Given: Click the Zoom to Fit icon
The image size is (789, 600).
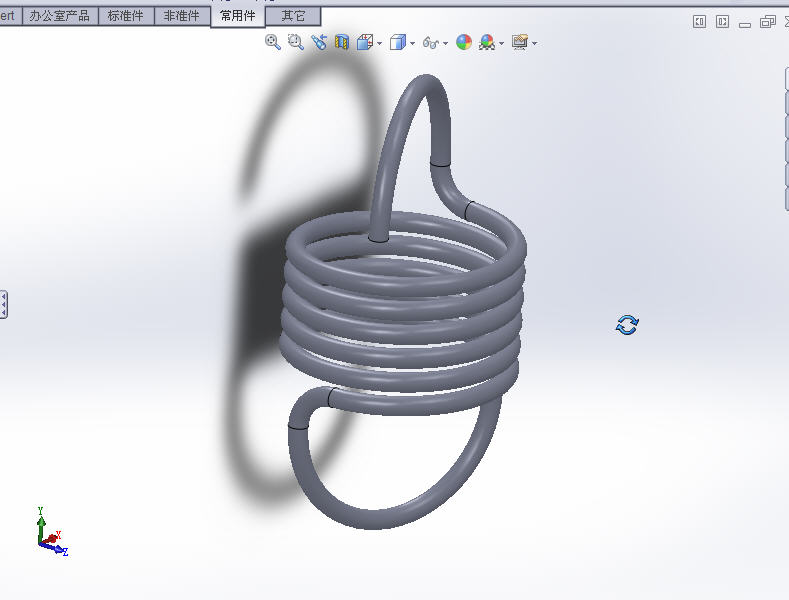Looking at the screenshot, I should pos(273,42).
